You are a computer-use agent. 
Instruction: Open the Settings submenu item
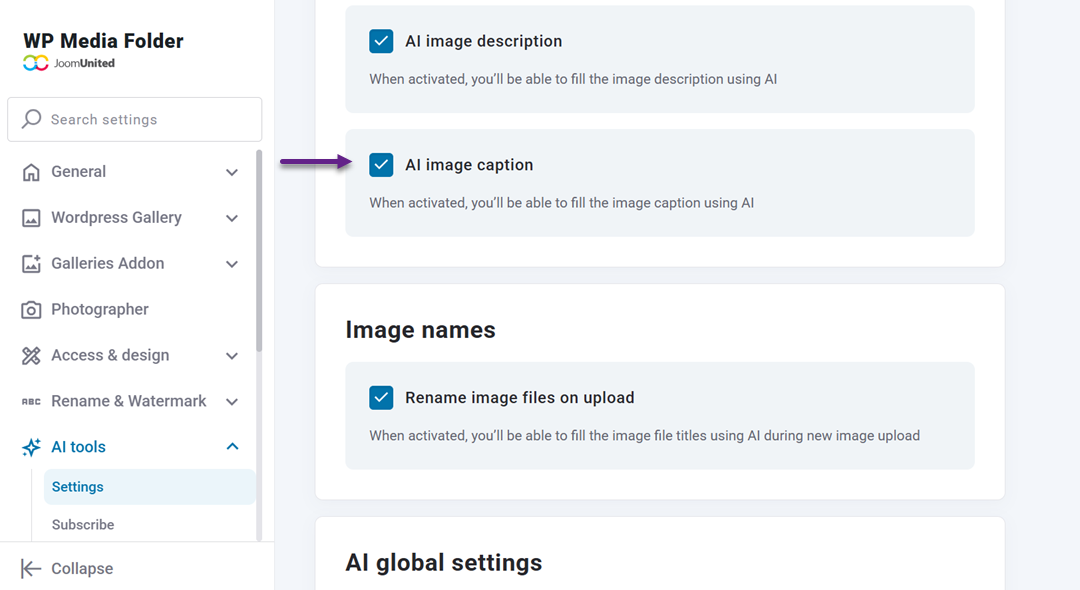click(x=77, y=486)
